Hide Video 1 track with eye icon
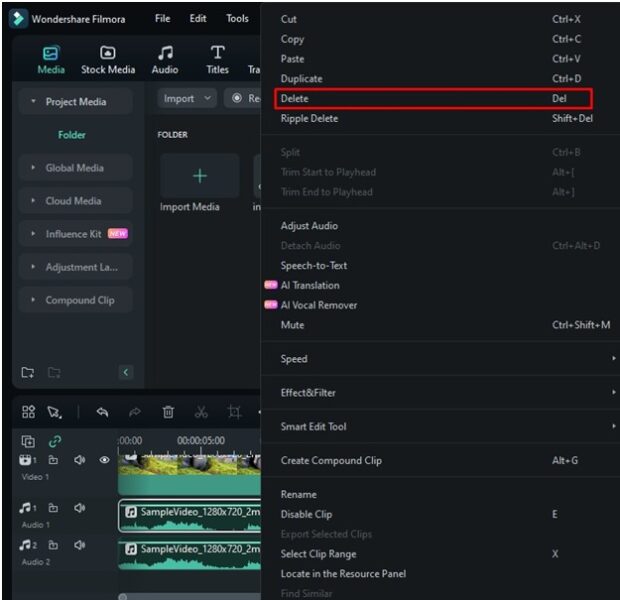Screen dimensions: 620x600 pos(104,461)
